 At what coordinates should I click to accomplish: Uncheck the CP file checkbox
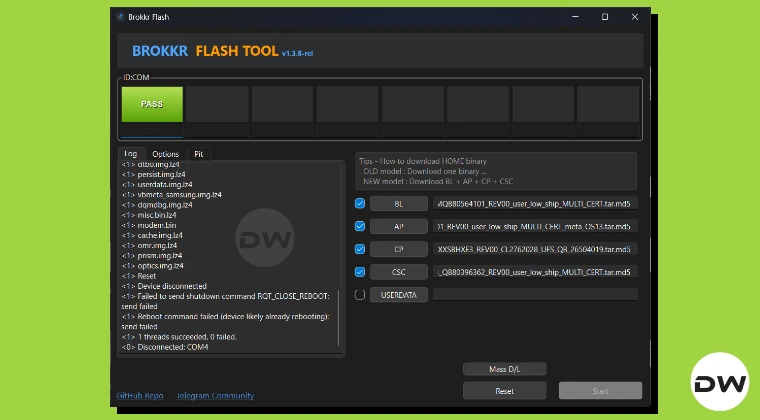[x=360, y=249]
